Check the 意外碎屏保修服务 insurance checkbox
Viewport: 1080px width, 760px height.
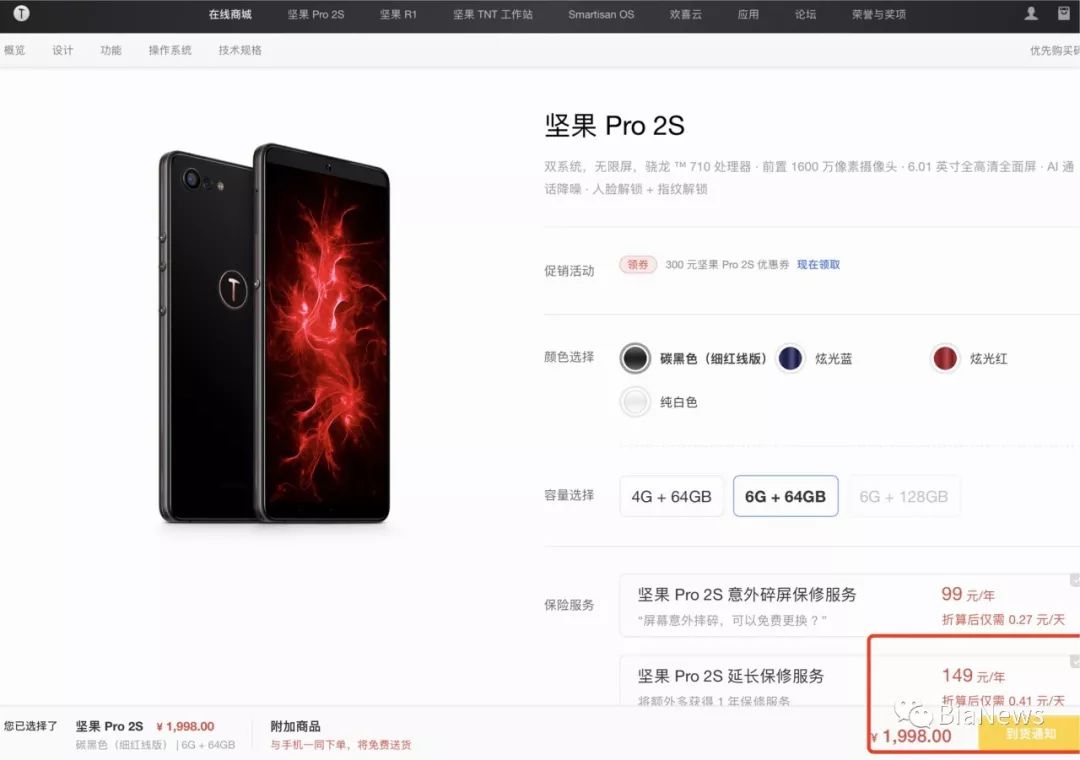coord(1074,581)
